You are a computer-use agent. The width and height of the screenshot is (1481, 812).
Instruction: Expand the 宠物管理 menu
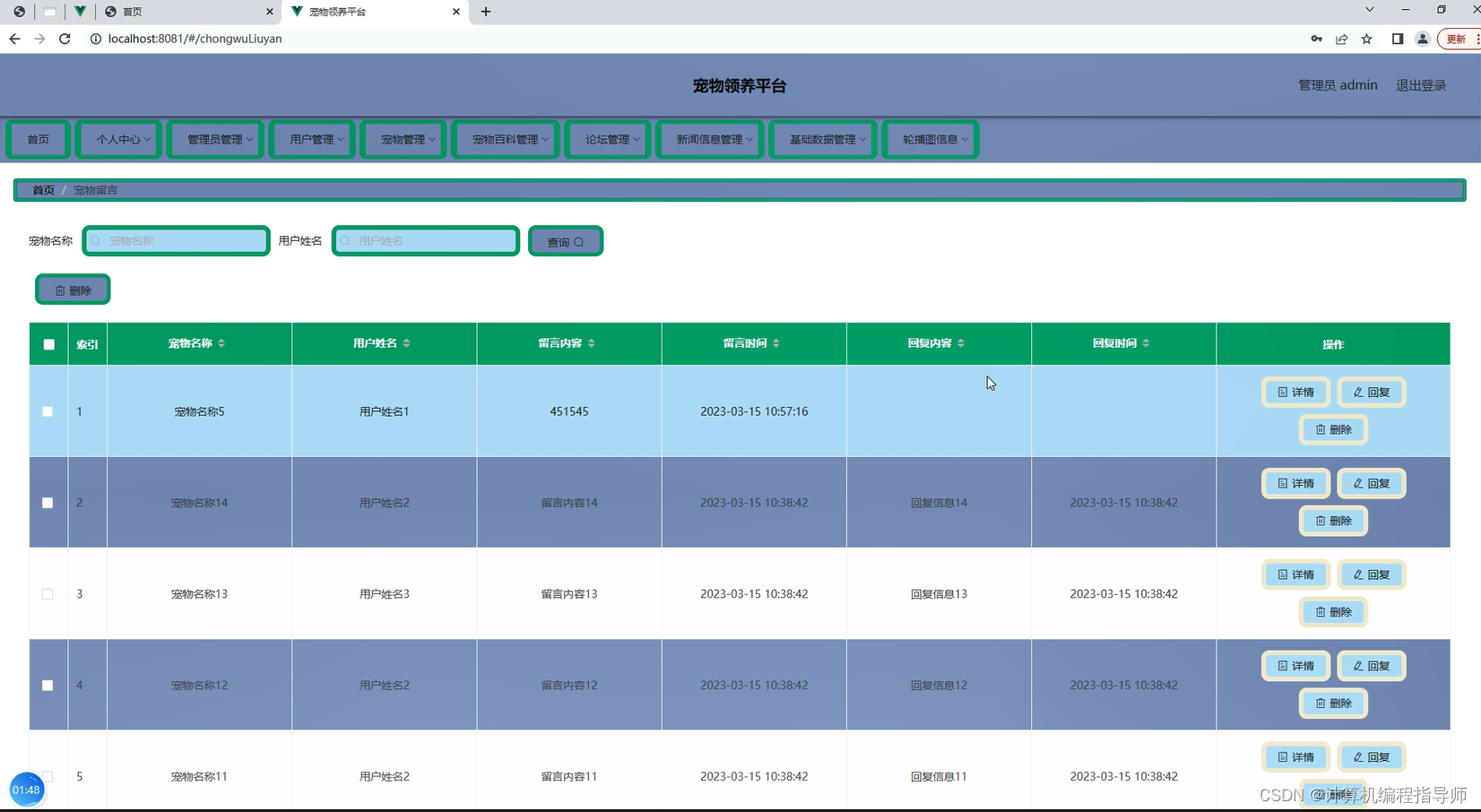click(404, 140)
